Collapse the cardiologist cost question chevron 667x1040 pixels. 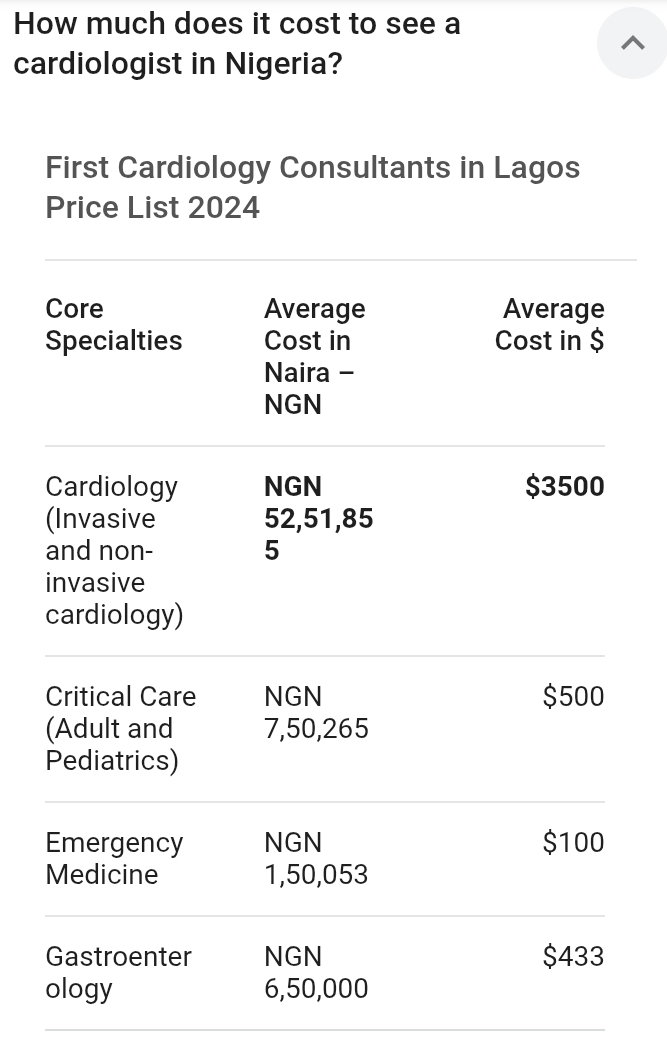(632, 43)
